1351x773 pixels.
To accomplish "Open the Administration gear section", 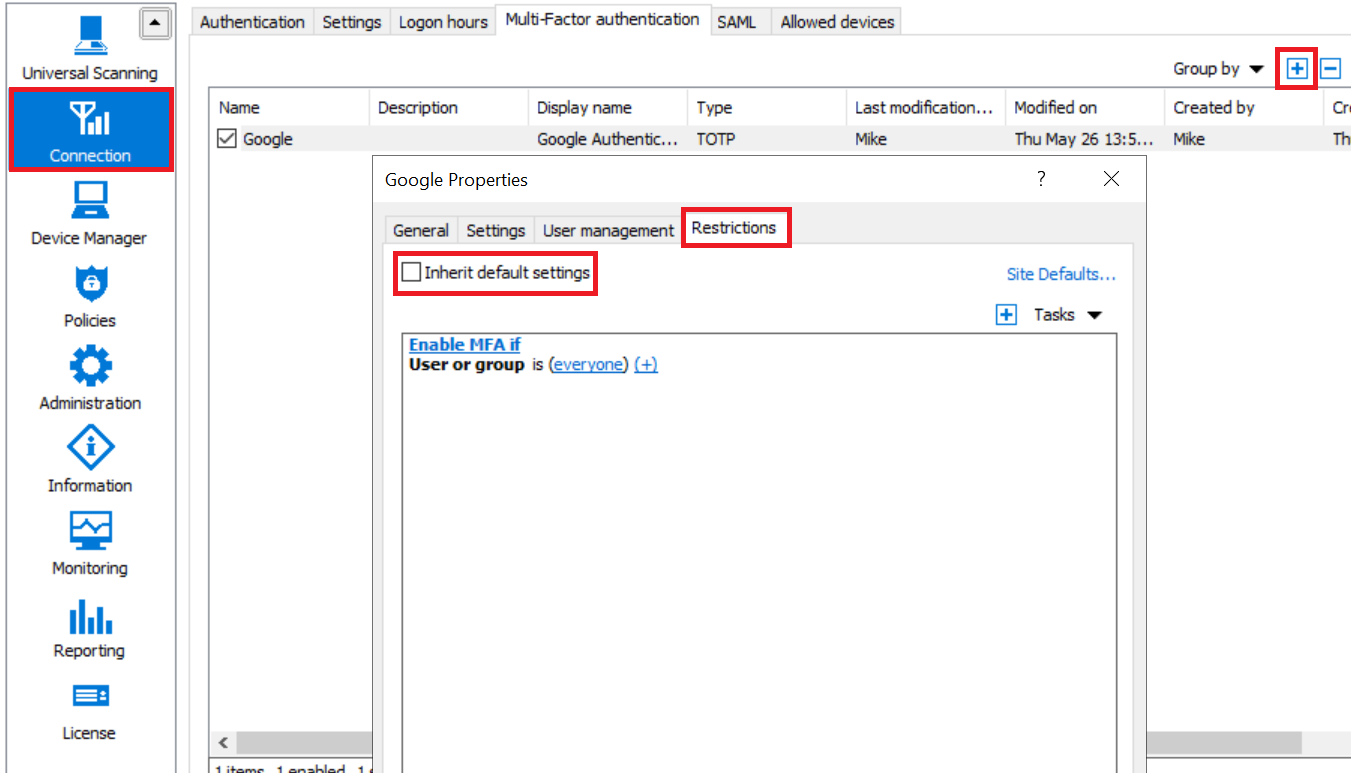I will point(90,378).
